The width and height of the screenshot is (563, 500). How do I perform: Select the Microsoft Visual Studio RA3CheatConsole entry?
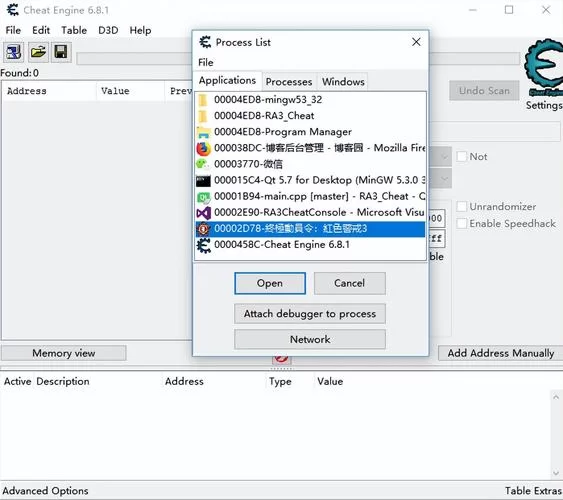[311, 212]
